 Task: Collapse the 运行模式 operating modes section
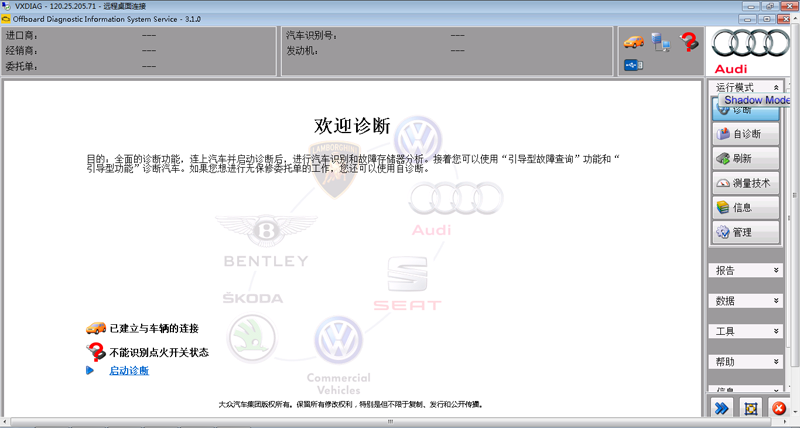776,88
